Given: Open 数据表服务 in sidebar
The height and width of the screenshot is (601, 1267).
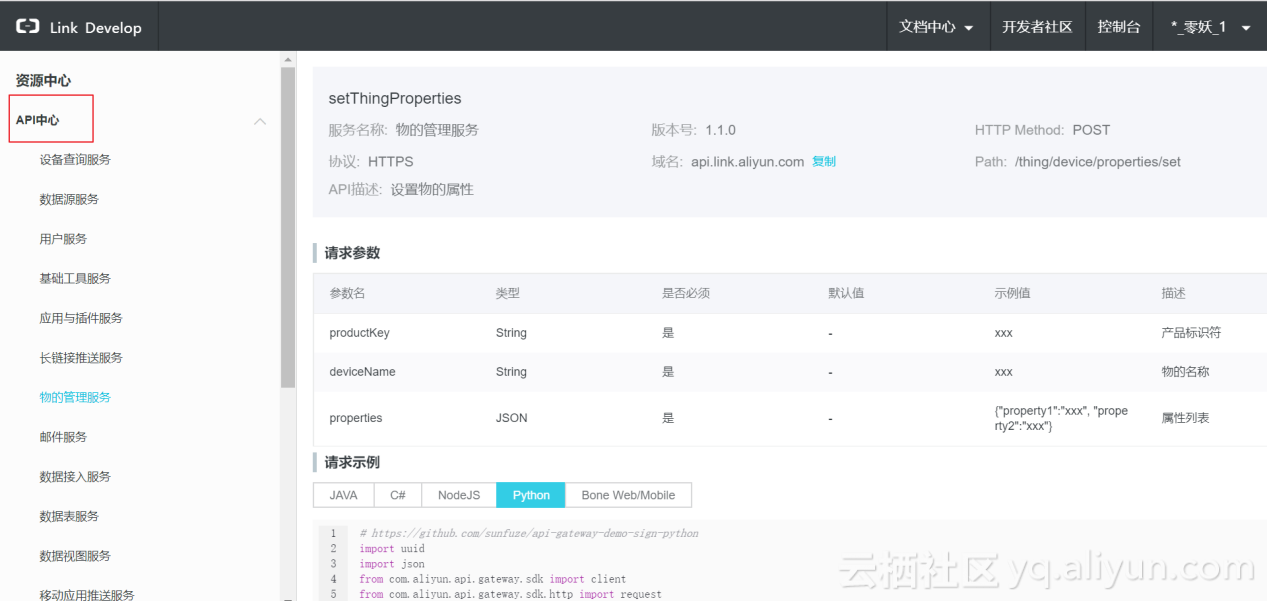Looking at the screenshot, I should point(69,516).
